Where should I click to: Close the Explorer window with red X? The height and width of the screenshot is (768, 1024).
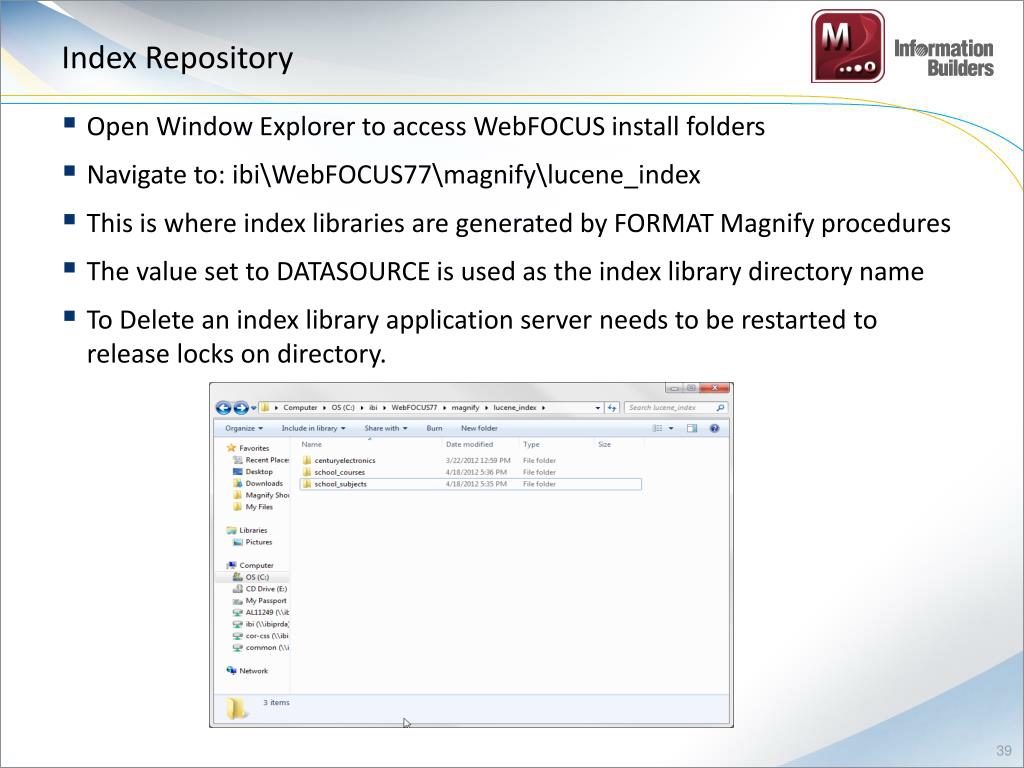(715, 388)
